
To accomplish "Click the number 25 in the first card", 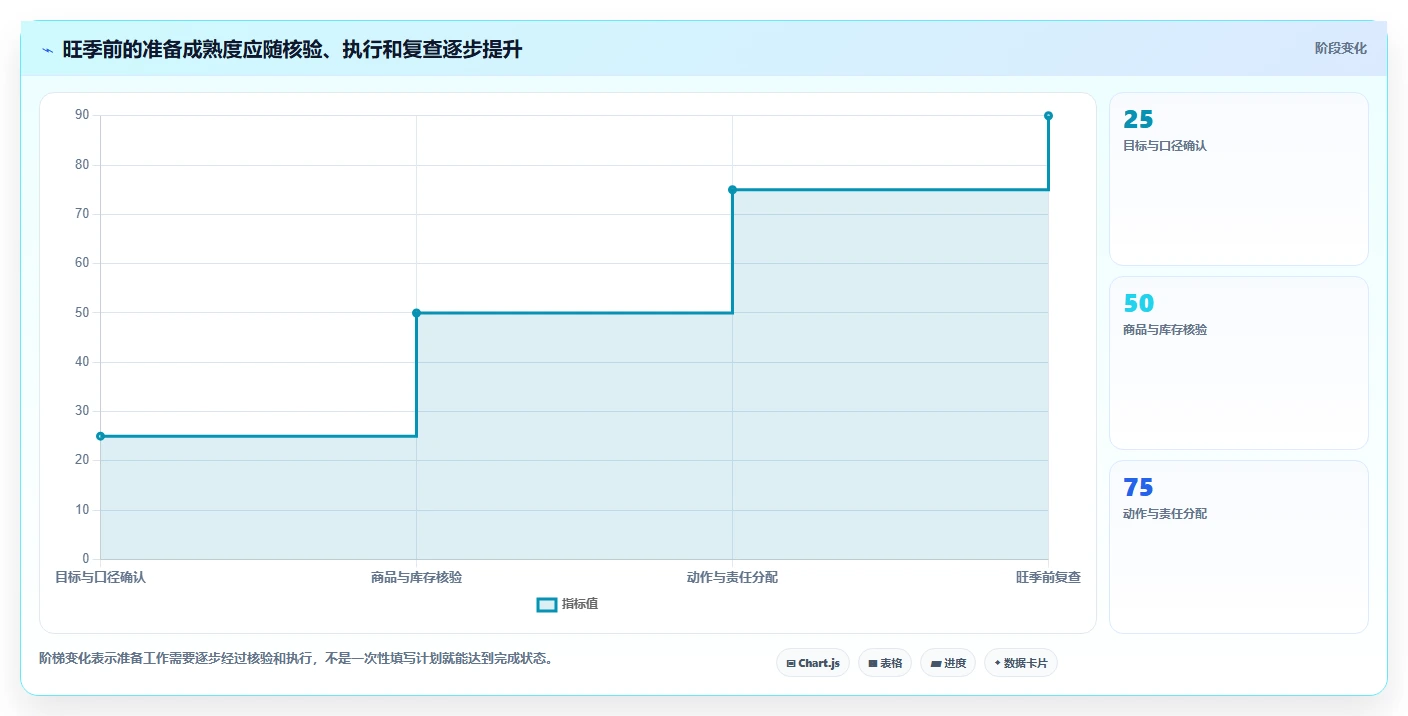I will tap(1138, 120).
